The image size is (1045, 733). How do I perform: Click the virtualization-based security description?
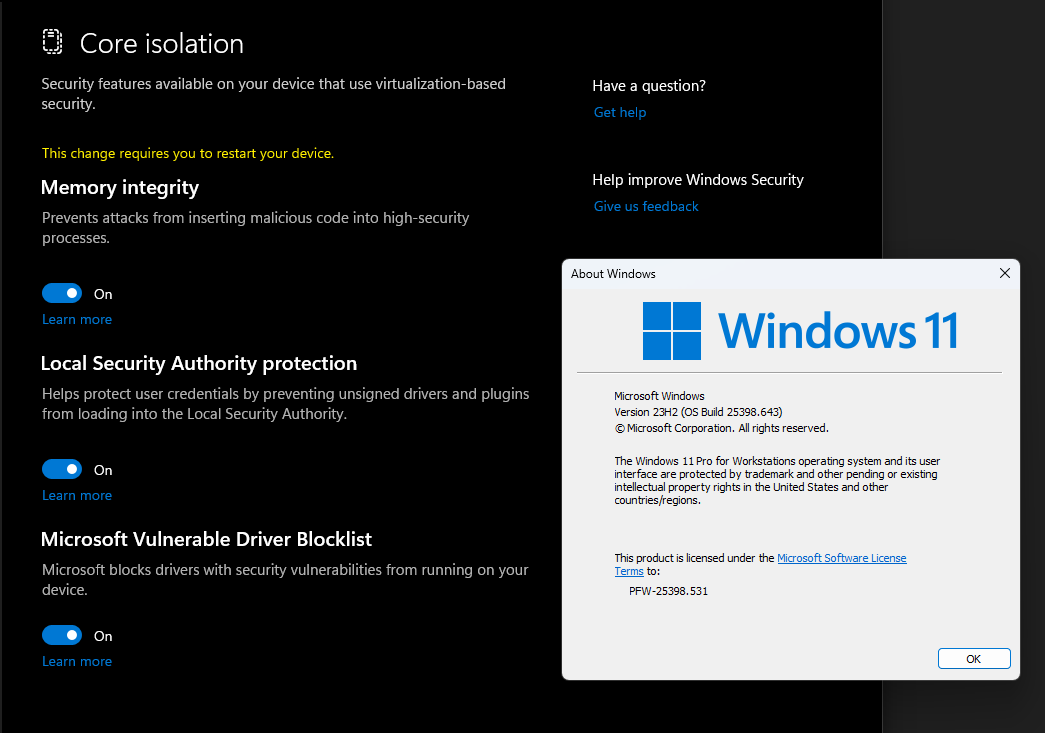pyautogui.click(x=273, y=94)
